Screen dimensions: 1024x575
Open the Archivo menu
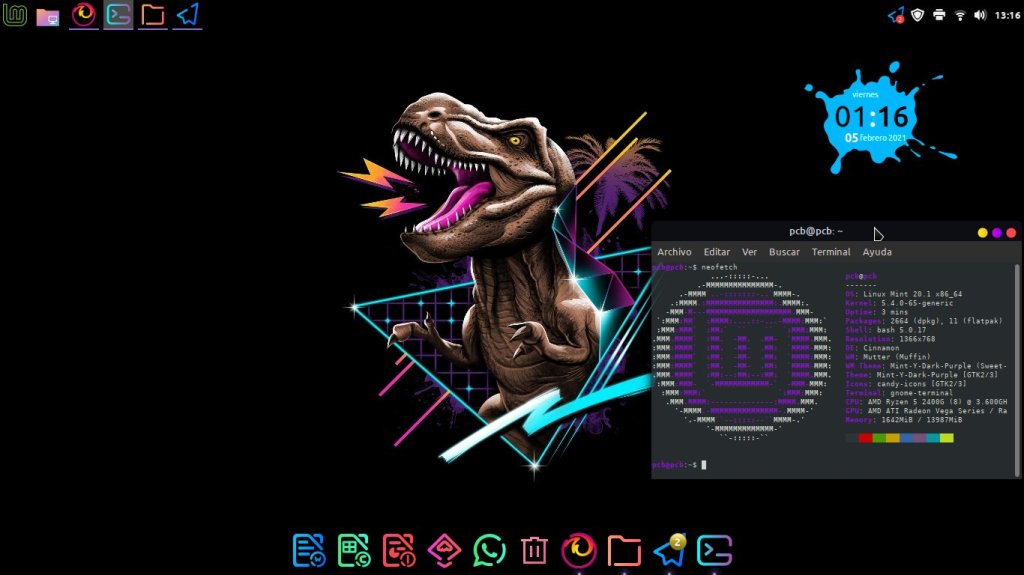[674, 252]
